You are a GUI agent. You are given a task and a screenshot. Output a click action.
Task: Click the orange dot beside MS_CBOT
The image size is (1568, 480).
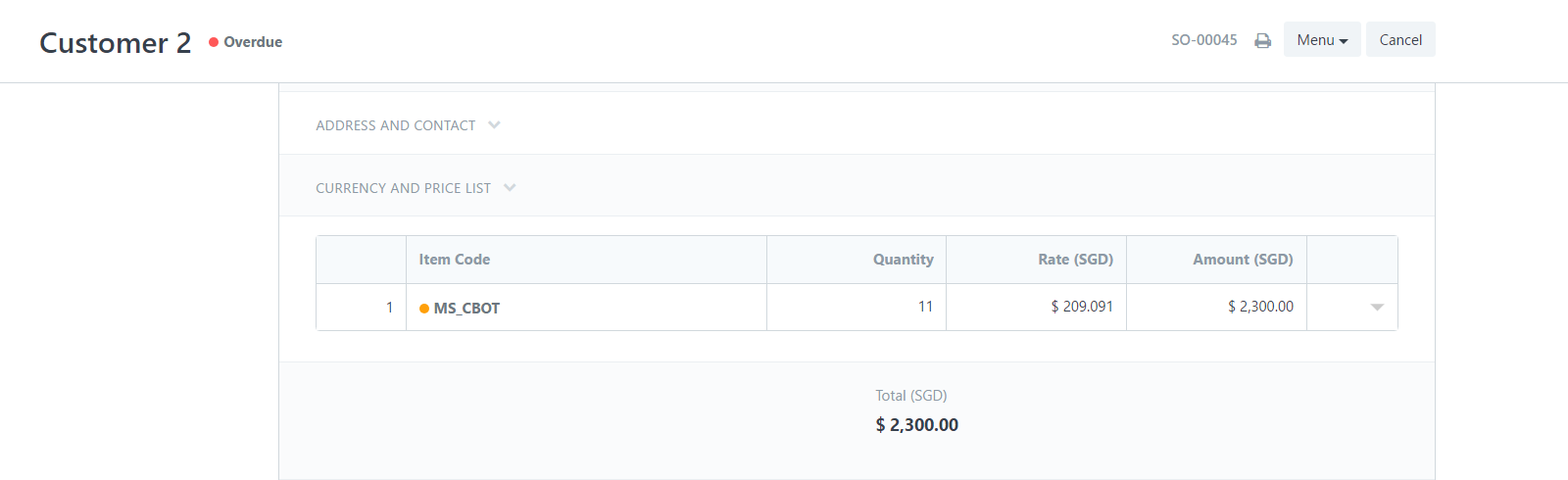coord(424,309)
